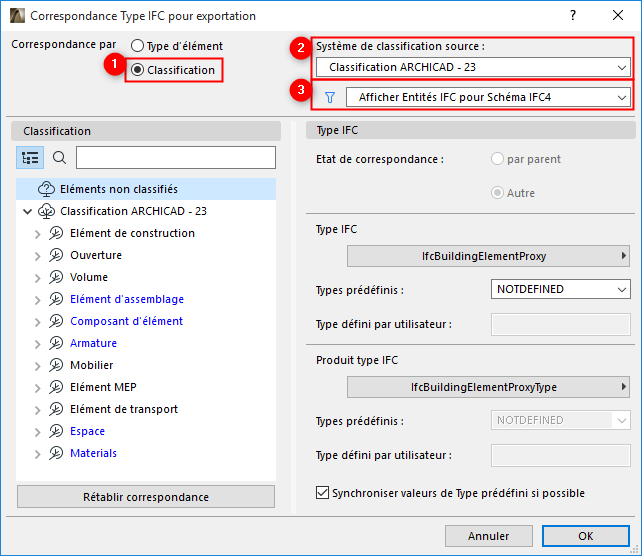Image resolution: width=642 pixels, height=556 pixels.
Task: Select the Type d'élément radio button
Action: [138, 46]
